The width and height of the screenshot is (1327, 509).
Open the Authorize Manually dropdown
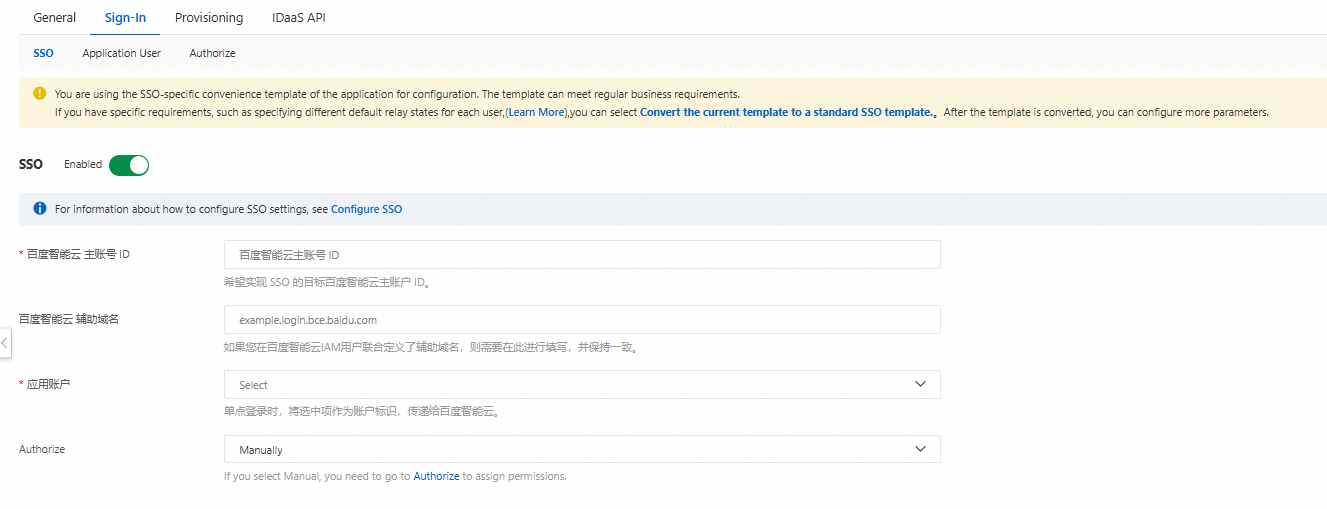click(x=582, y=450)
